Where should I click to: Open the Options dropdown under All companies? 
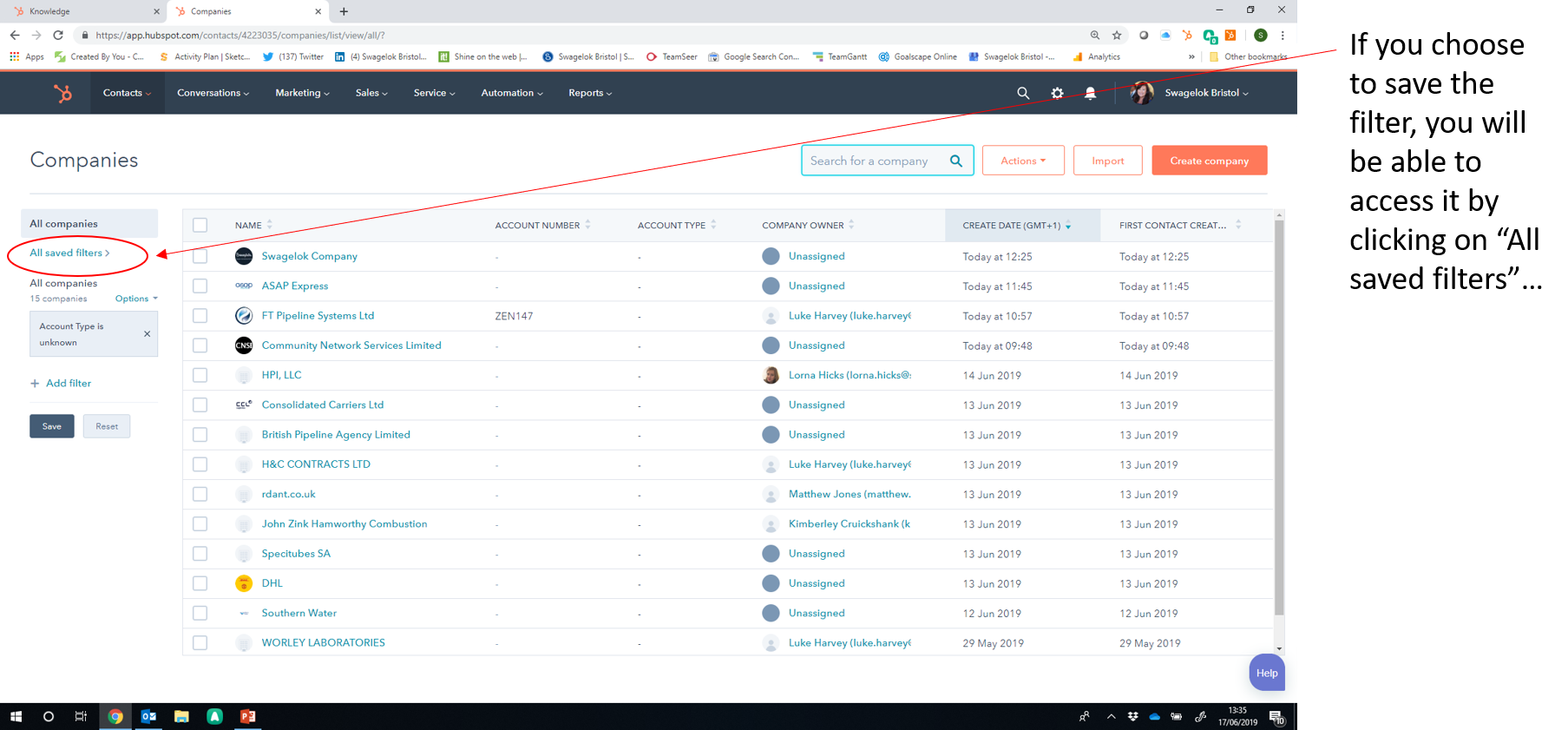136,299
